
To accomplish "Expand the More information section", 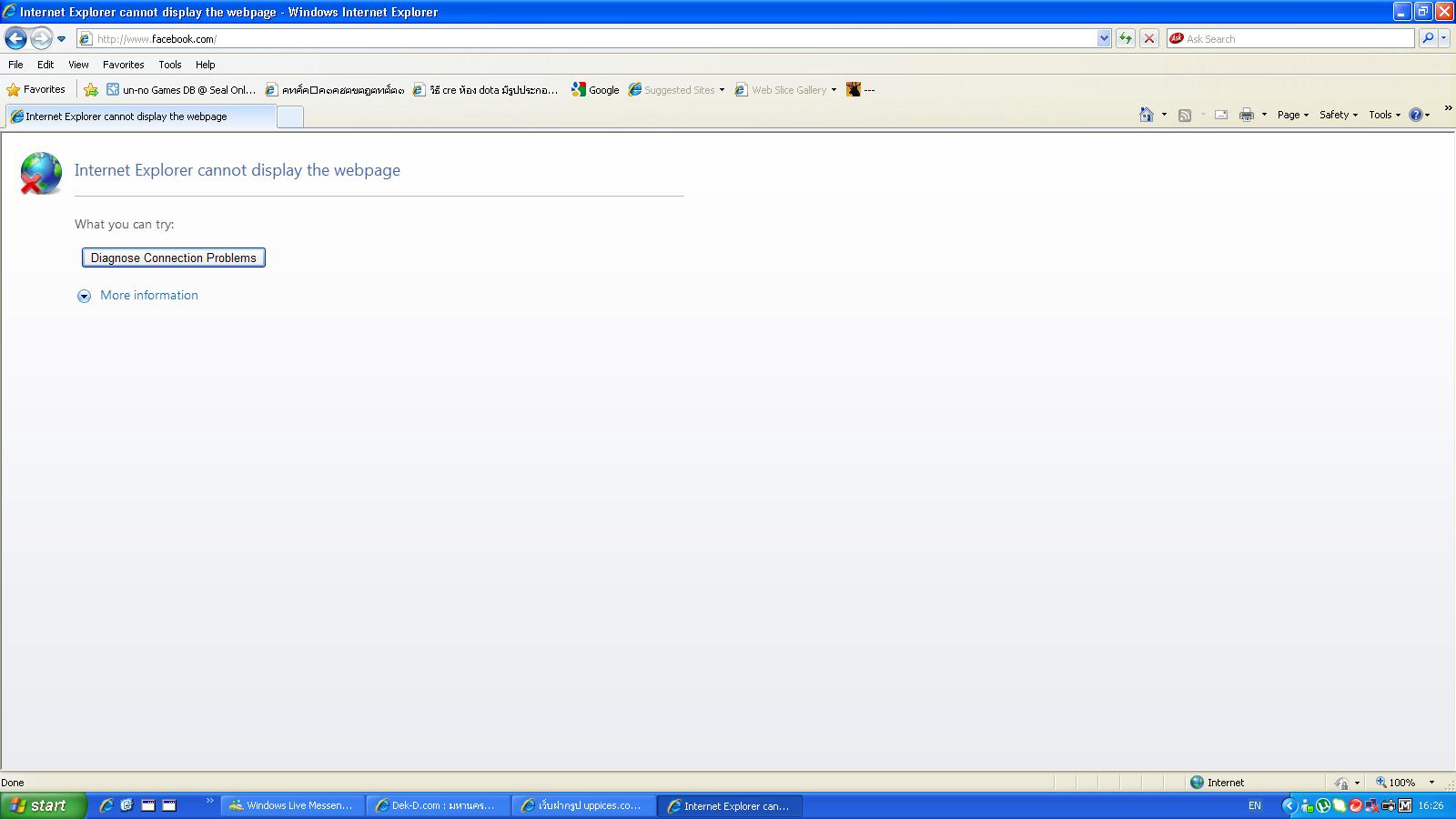I will click(85, 296).
